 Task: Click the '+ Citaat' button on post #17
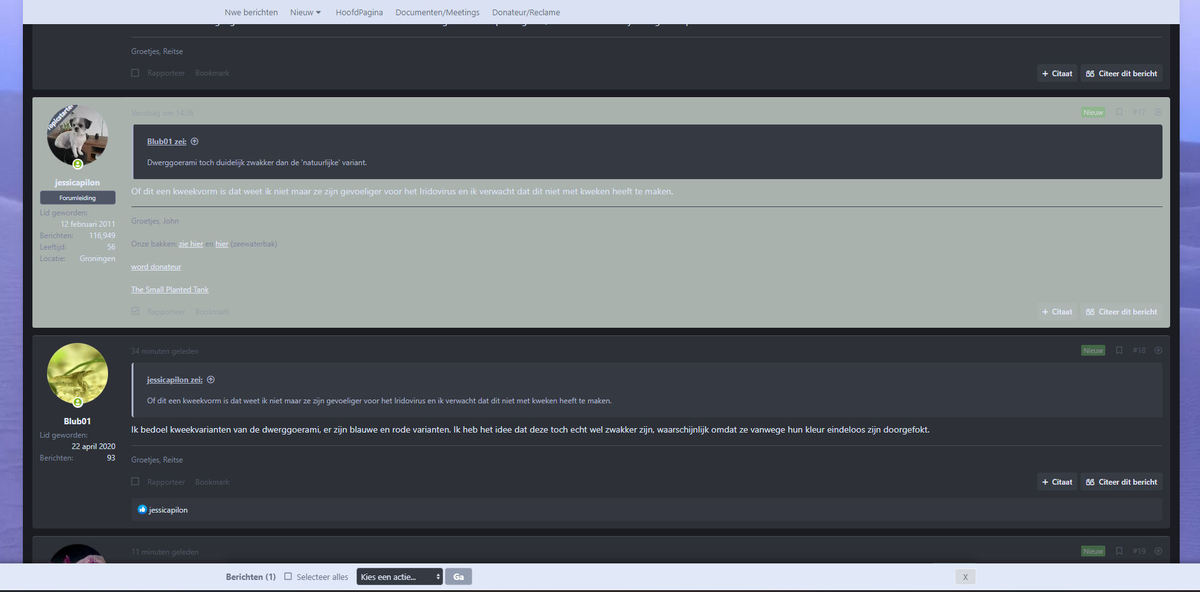pos(1056,312)
